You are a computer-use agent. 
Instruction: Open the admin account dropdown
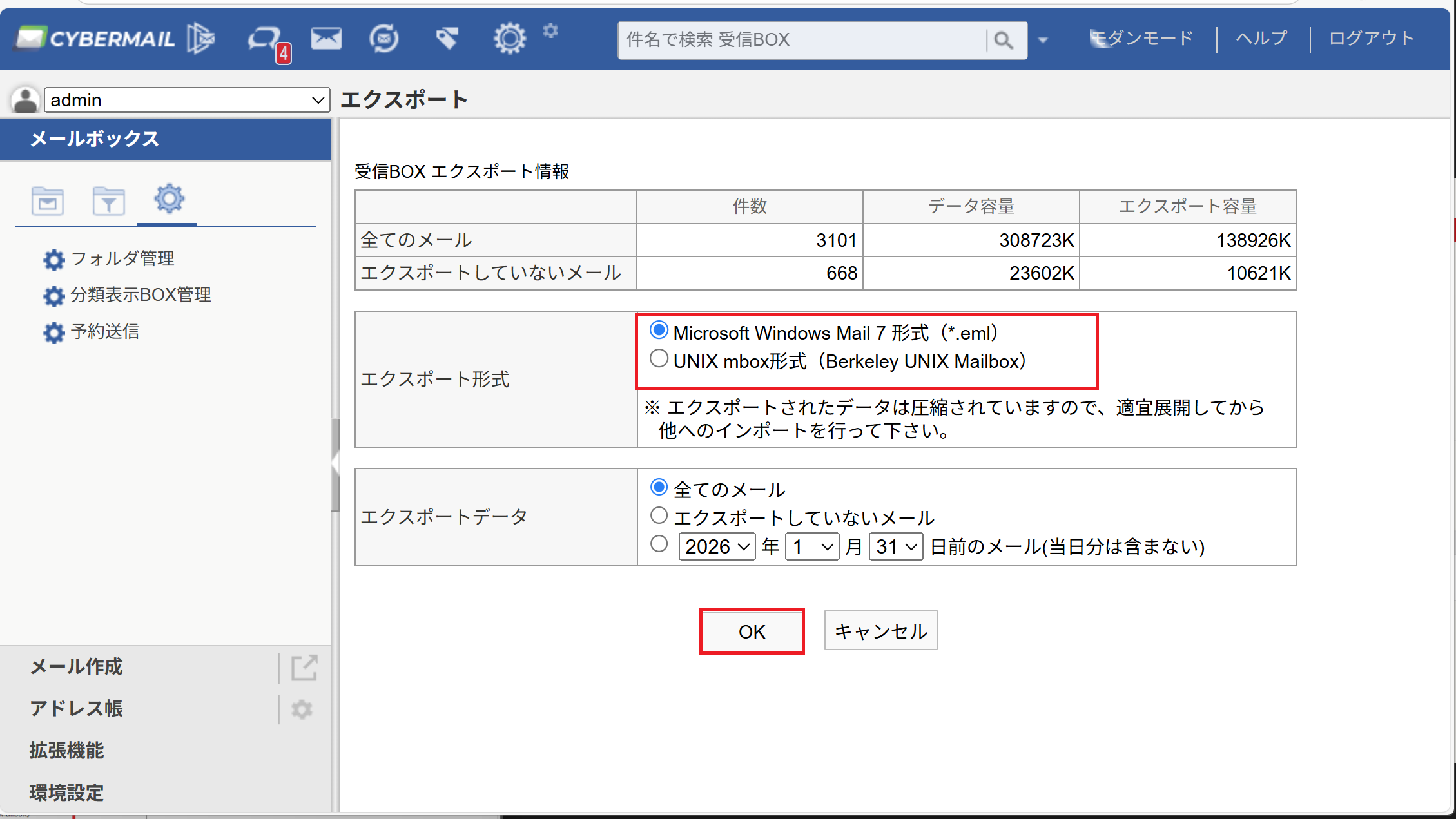click(187, 100)
